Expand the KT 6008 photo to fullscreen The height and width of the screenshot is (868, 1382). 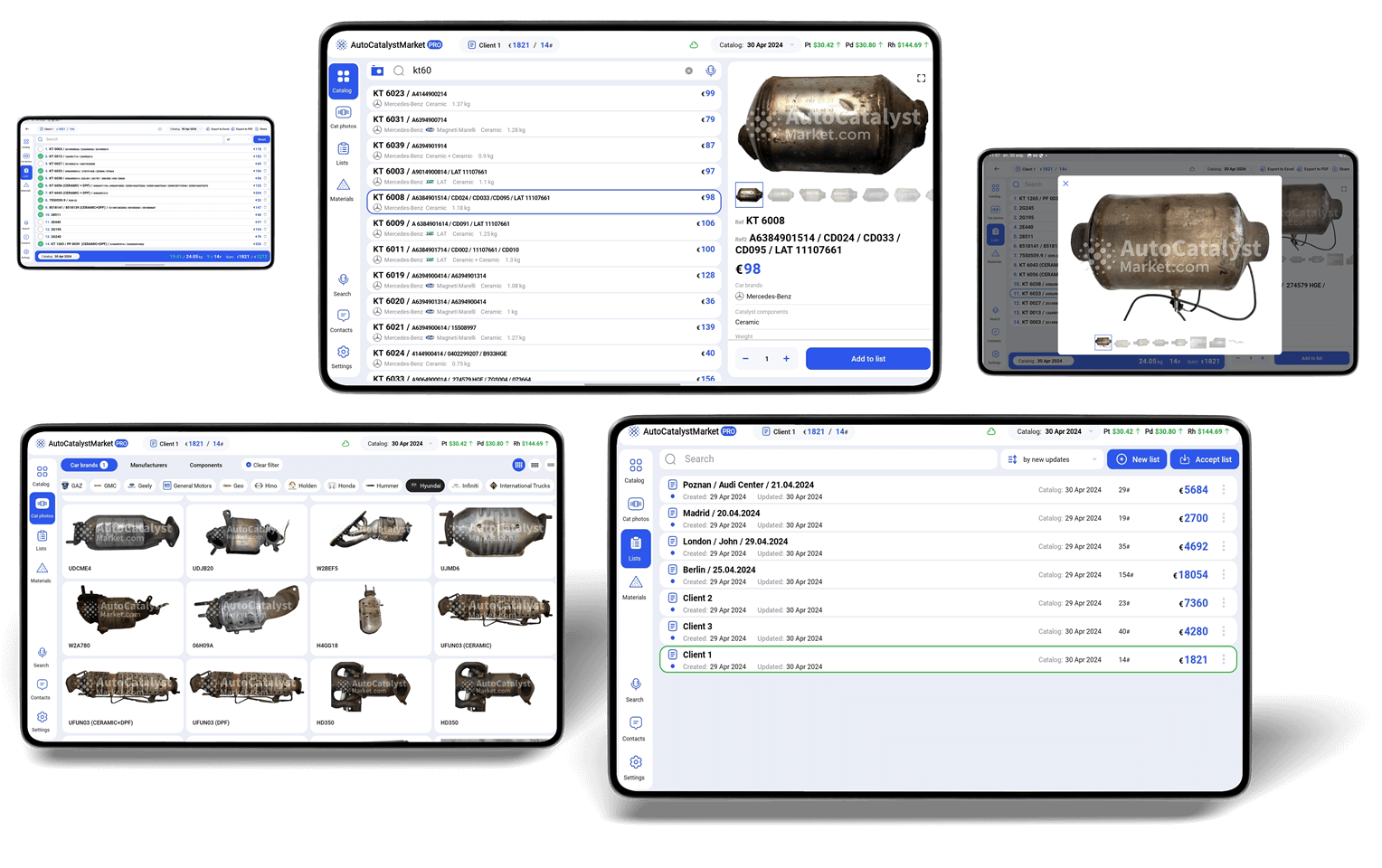click(921, 79)
